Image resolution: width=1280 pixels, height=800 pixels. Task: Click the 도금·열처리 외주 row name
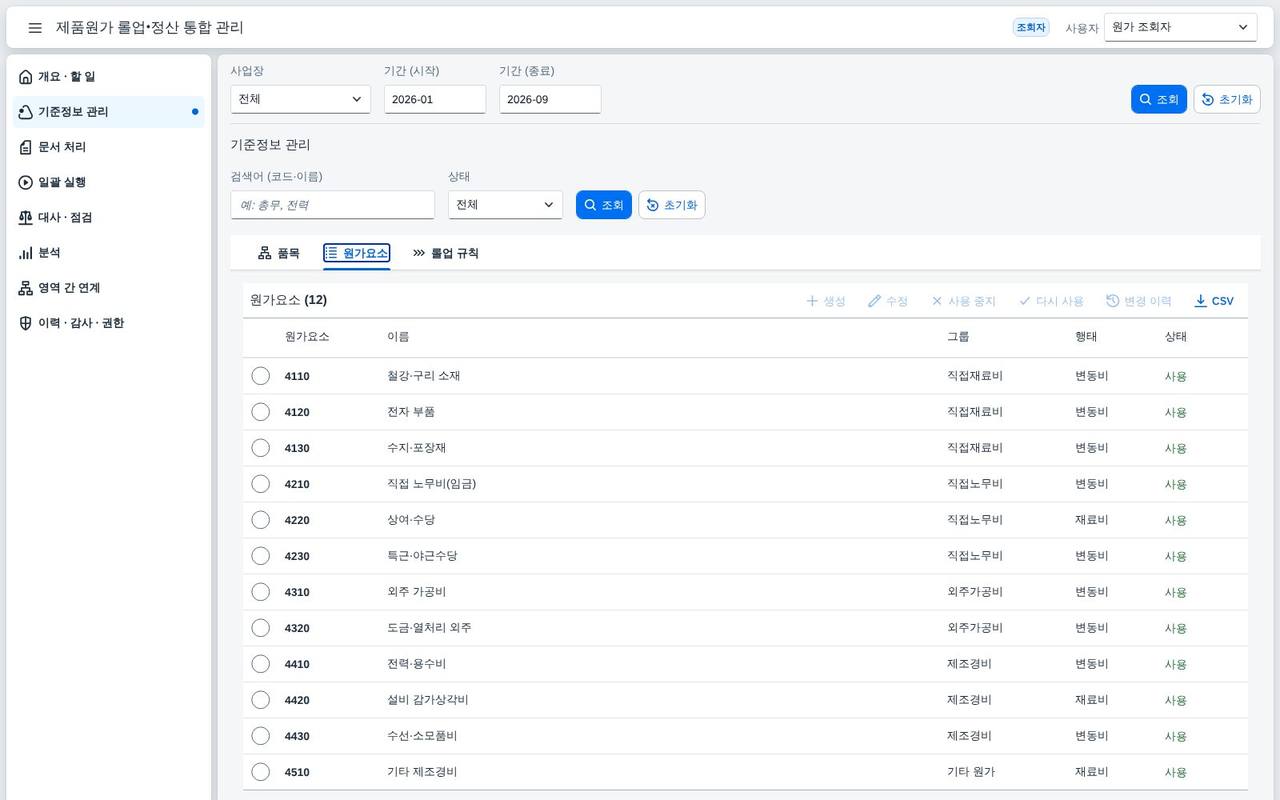point(429,628)
